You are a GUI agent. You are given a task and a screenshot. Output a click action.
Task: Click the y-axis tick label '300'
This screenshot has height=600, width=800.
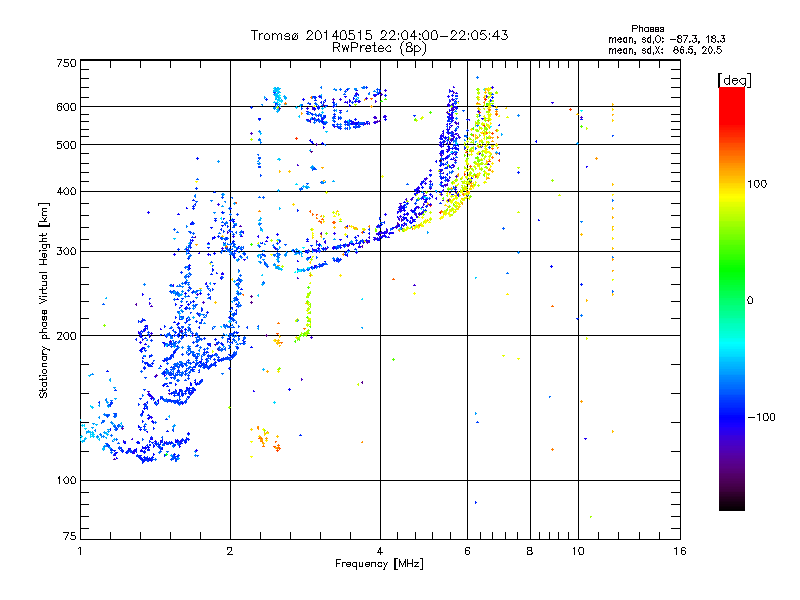(66, 252)
